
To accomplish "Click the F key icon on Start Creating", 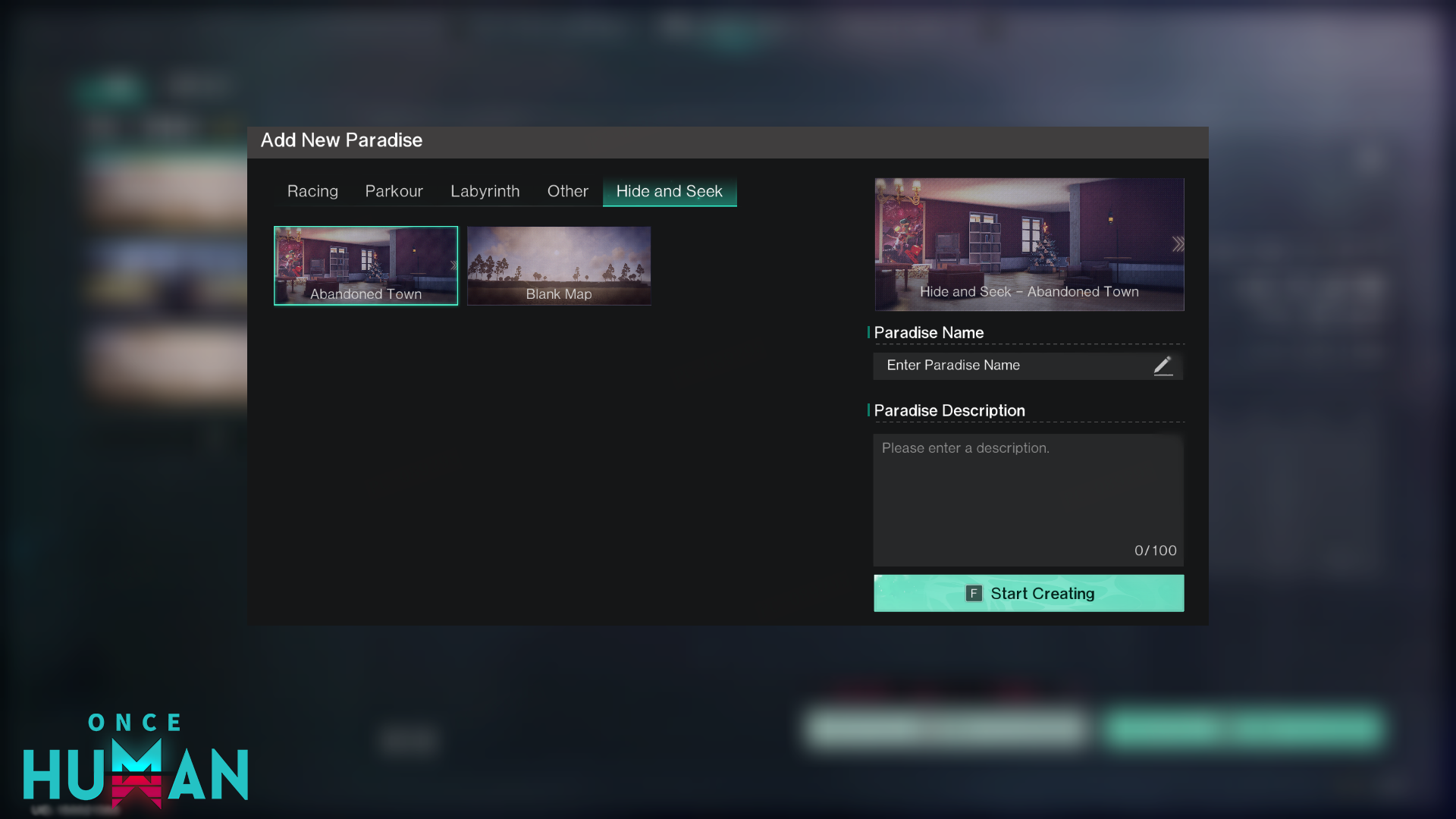I will (x=973, y=593).
